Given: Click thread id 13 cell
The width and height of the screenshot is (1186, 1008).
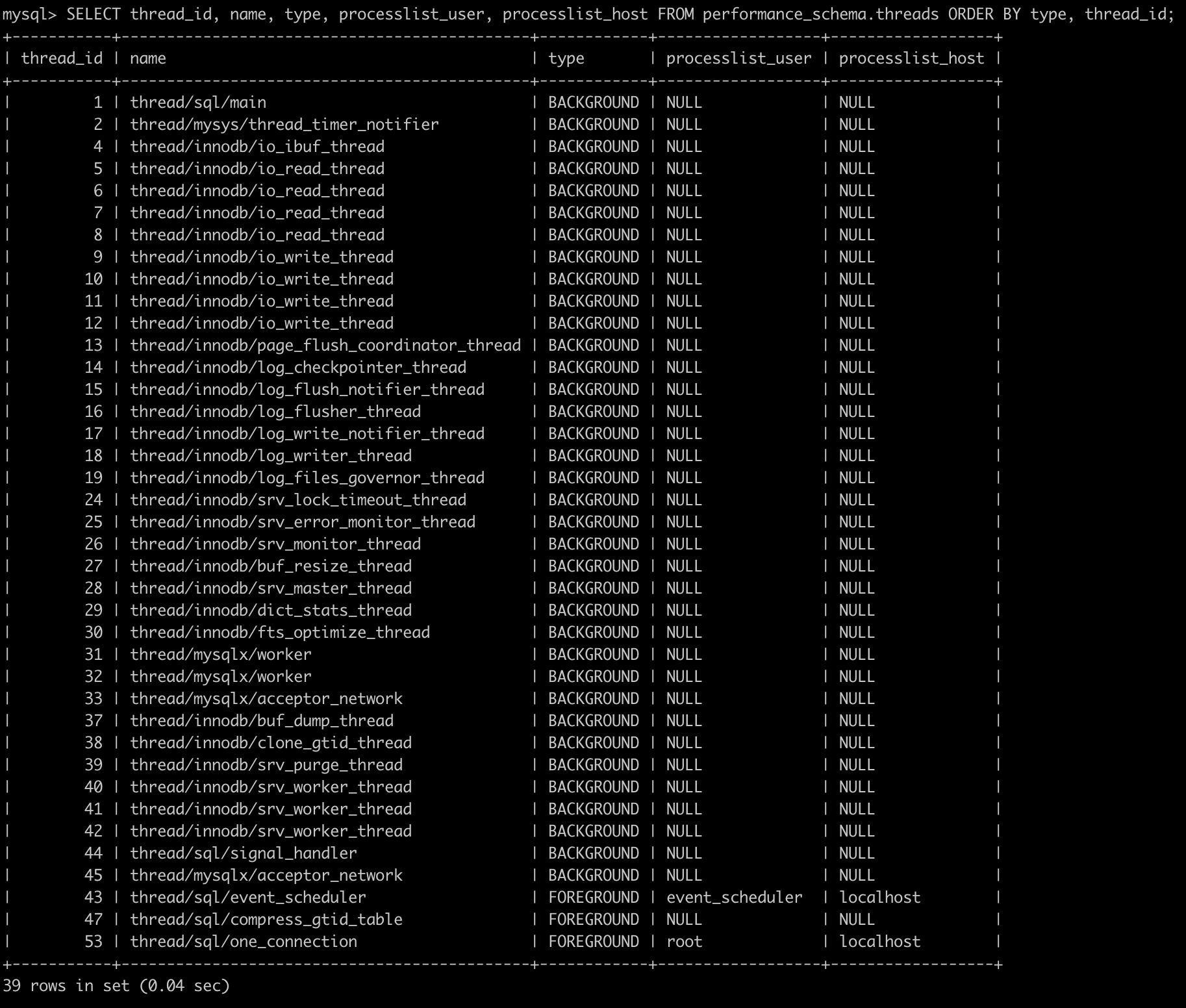Looking at the screenshot, I should tap(94, 346).
